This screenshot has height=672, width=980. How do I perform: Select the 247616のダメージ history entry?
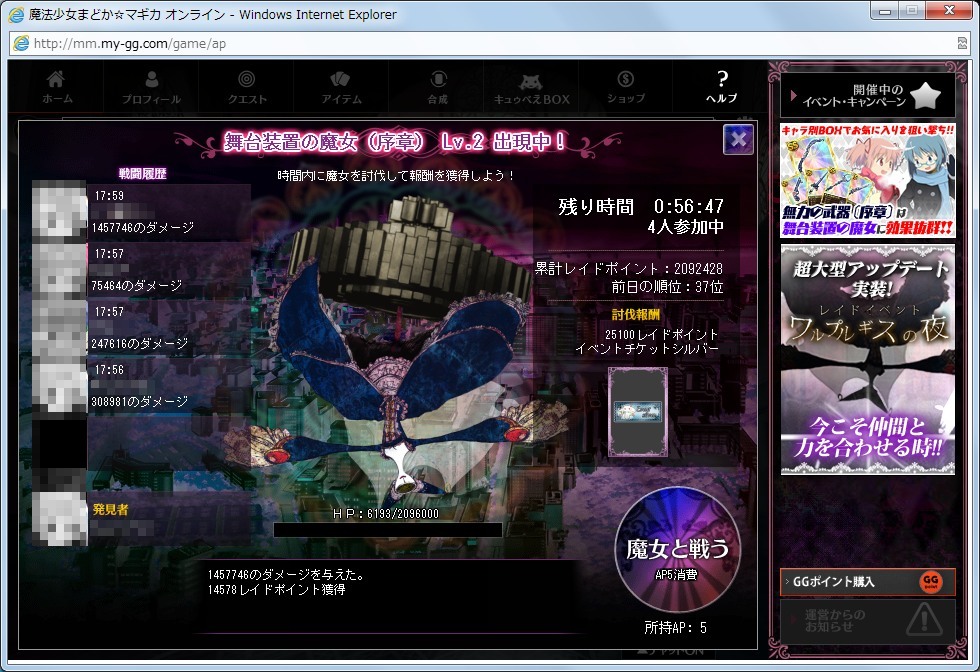[169, 328]
